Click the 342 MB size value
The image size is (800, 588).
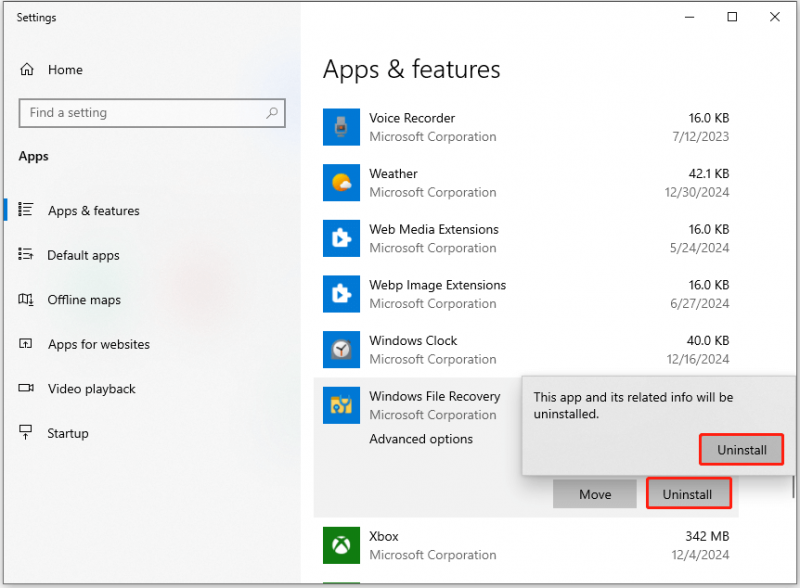(707, 536)
